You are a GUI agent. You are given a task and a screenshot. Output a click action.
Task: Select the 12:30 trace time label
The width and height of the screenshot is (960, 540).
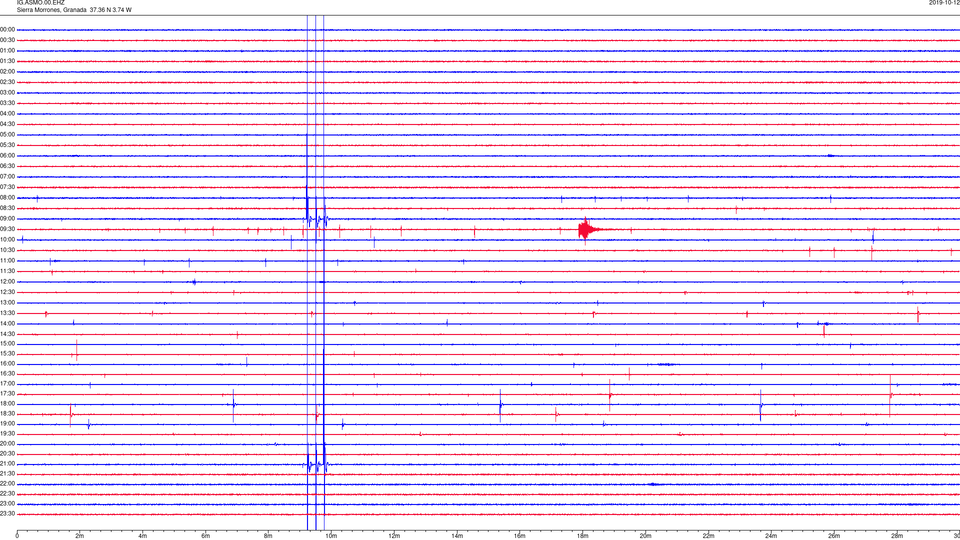pos(7,292)
